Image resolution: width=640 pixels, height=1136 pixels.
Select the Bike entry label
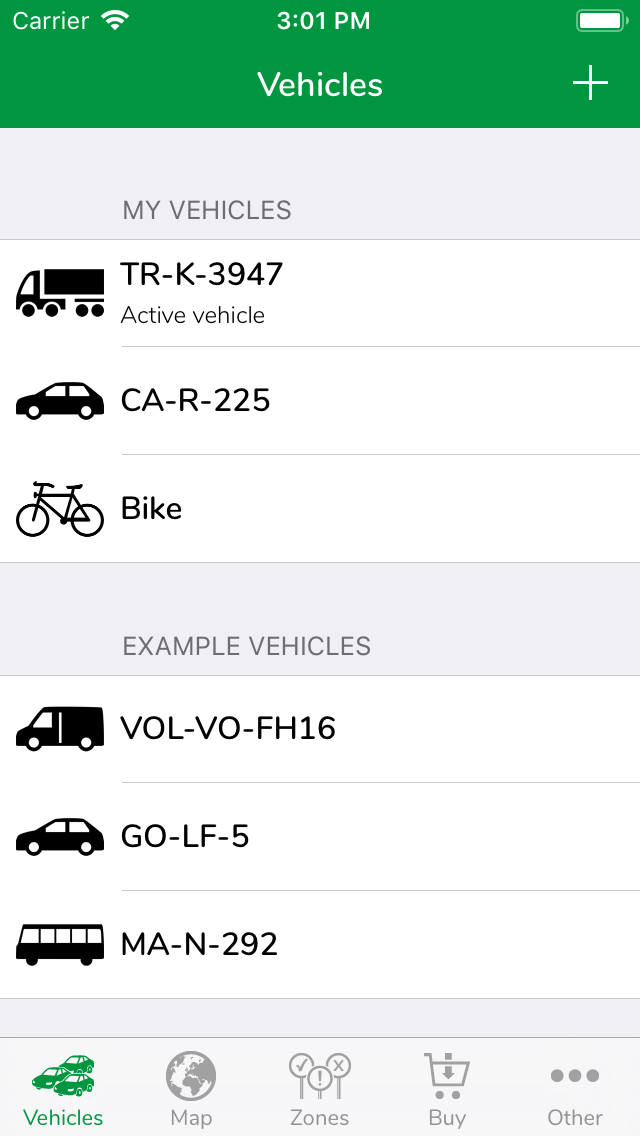pyautogui.click(x=151, y=509)
